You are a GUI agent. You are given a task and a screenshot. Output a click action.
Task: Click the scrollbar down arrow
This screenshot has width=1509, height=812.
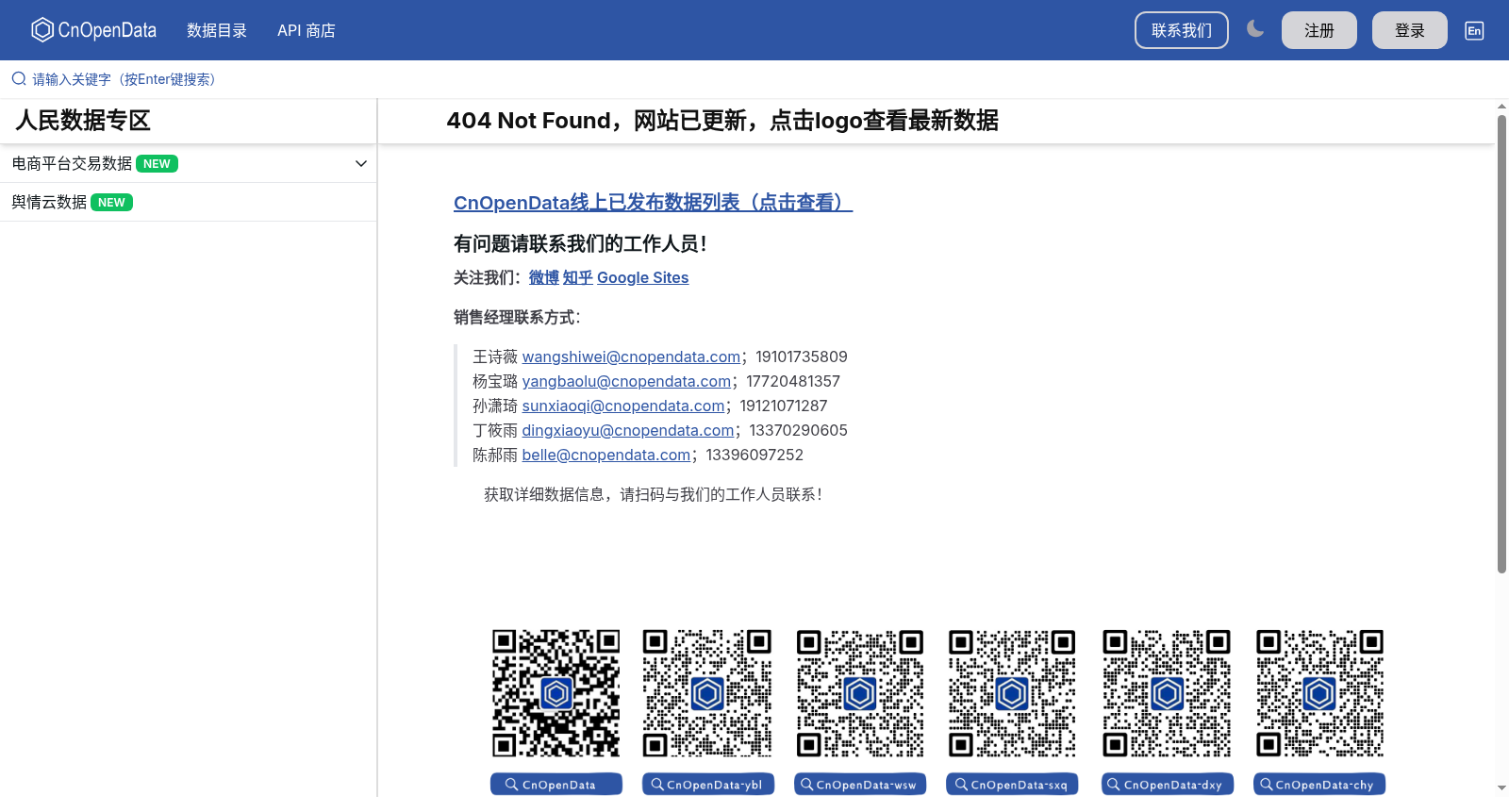tap(1501, 787)
